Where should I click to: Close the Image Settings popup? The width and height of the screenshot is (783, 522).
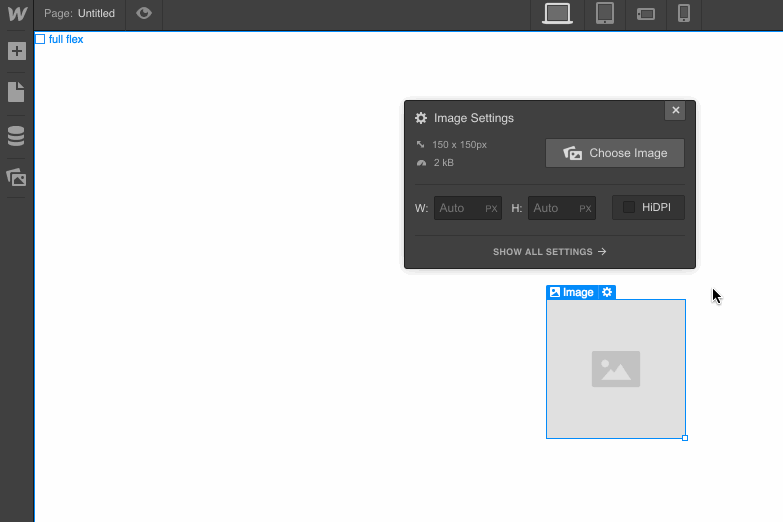[x=675, y=110]
